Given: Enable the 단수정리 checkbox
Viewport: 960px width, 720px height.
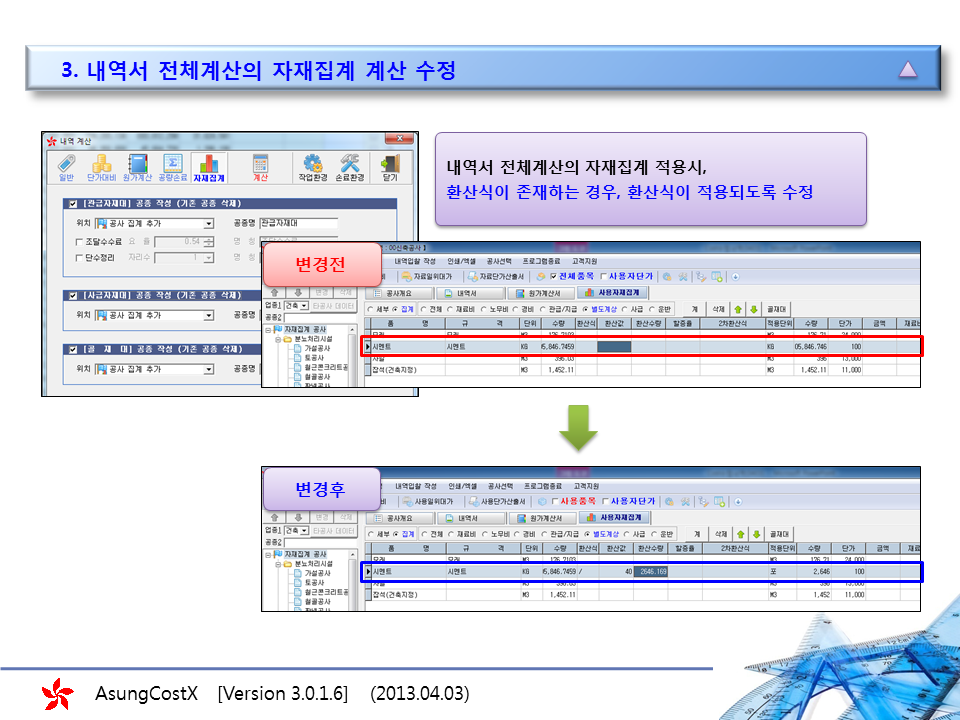Looking at the screenshot, I should (x=80, y=258).
